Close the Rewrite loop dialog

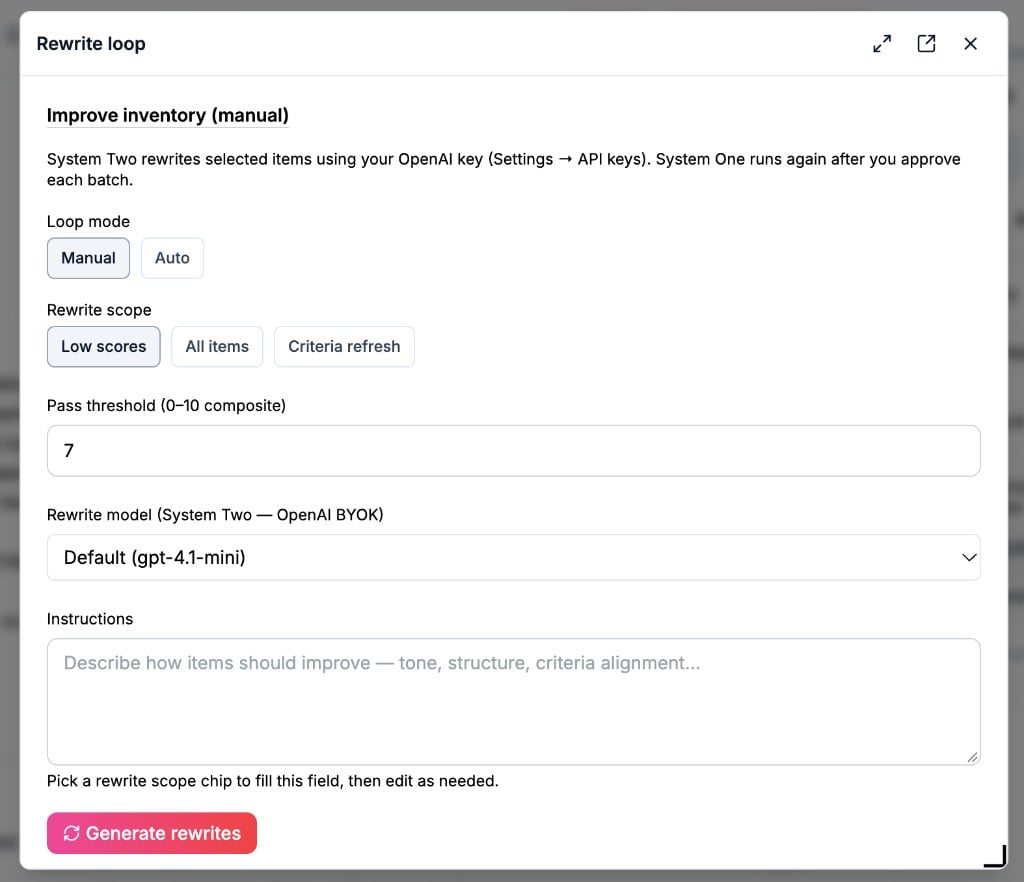click(970, 44)
